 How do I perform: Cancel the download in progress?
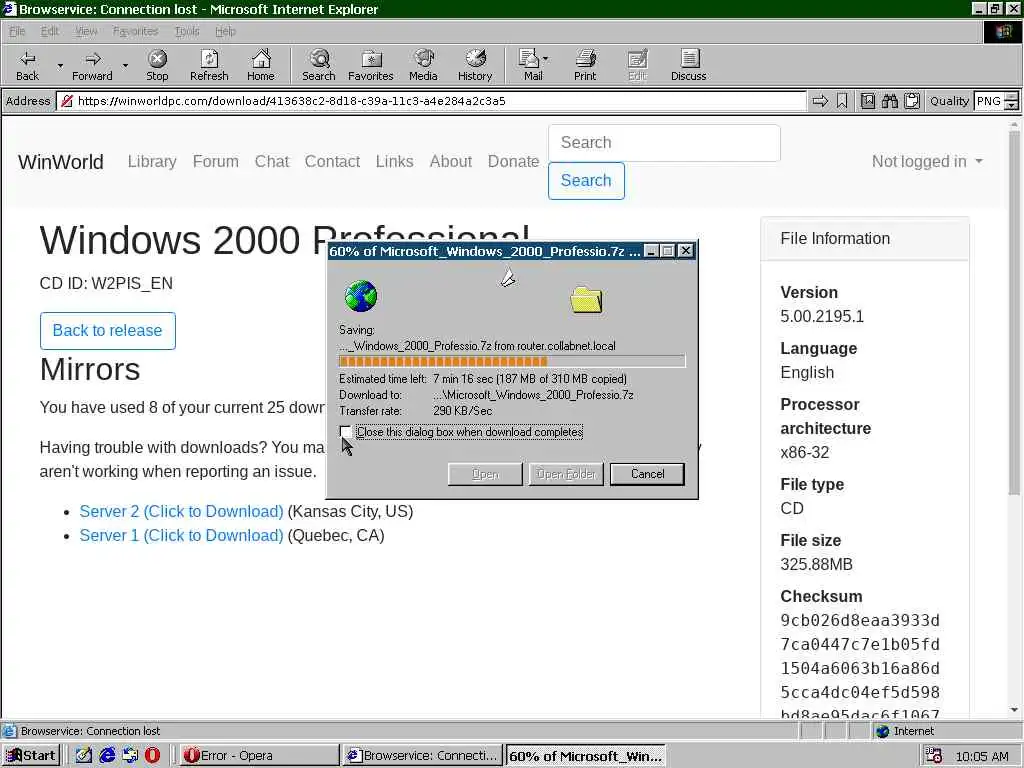click(x=647, y=474)
